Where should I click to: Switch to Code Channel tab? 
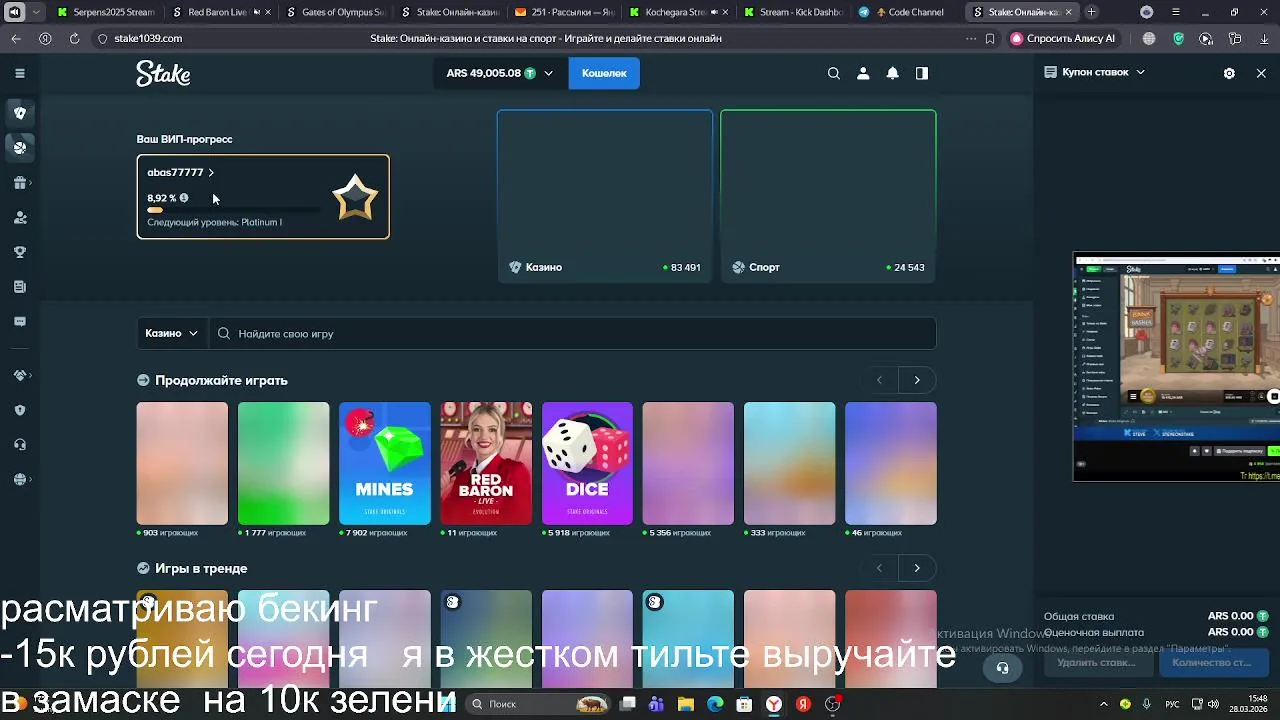(x=907, y=12)
